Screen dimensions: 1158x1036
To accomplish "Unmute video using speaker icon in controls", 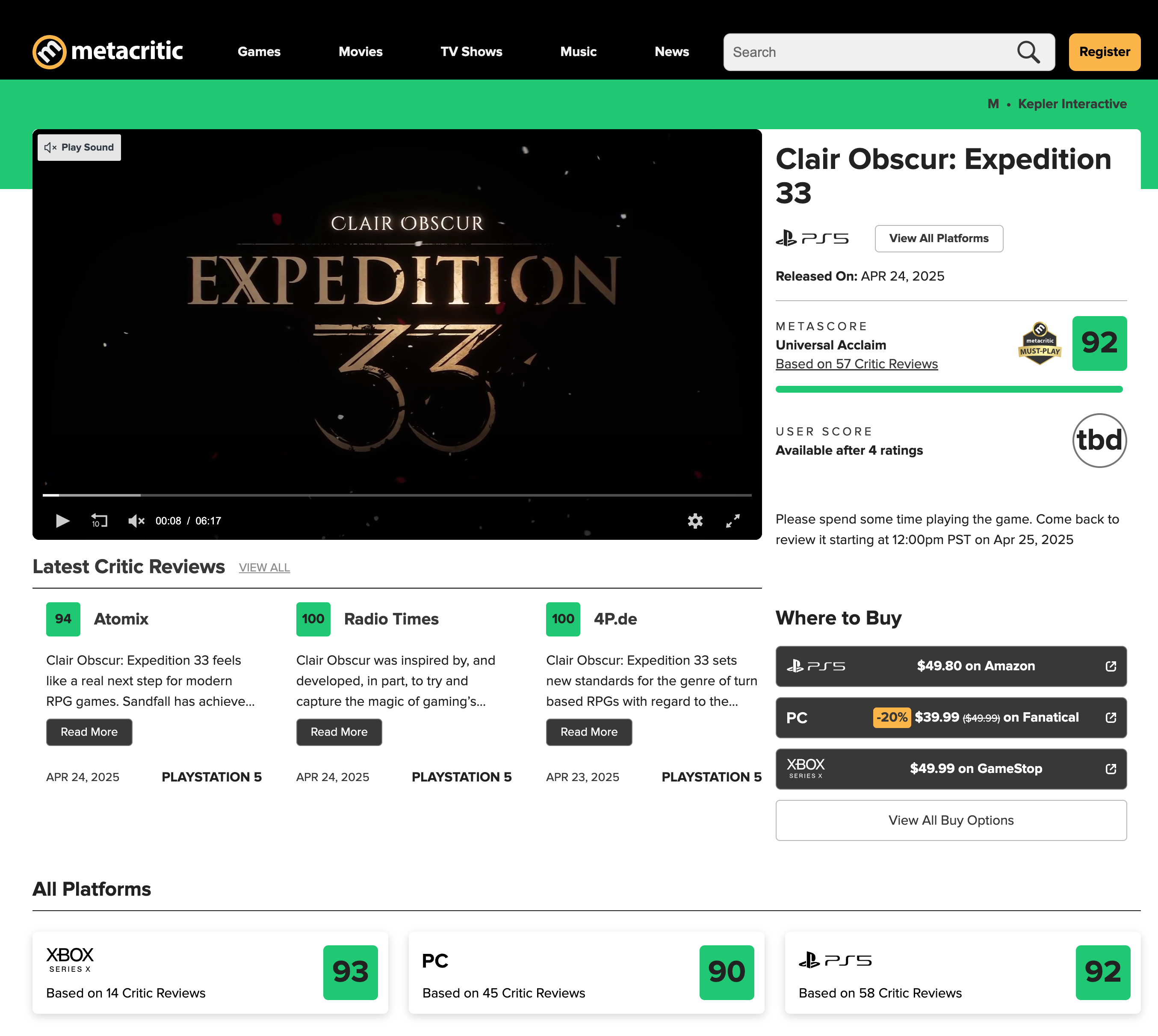I will (136, 520).
